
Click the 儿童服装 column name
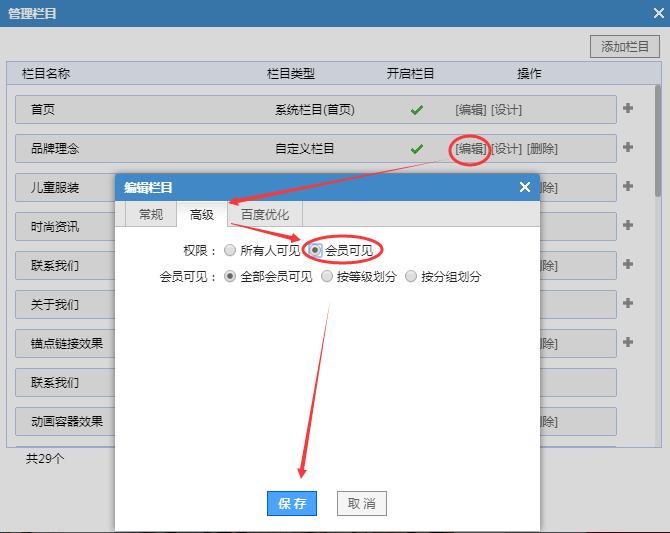click(x=55, y=188)
